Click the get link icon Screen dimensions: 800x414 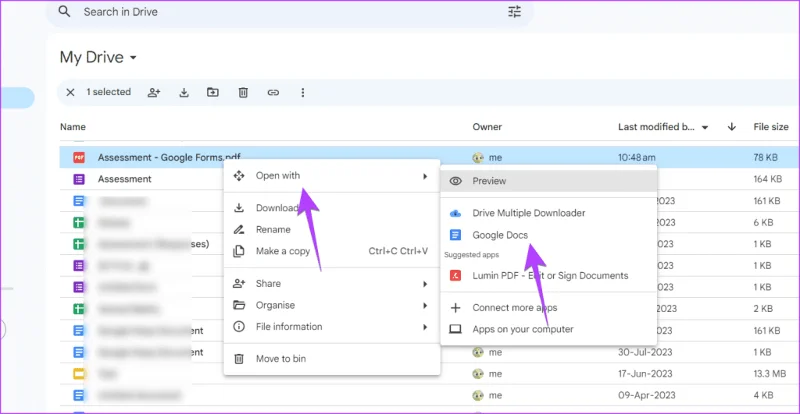pyautogui.click(x=273, y=92)
